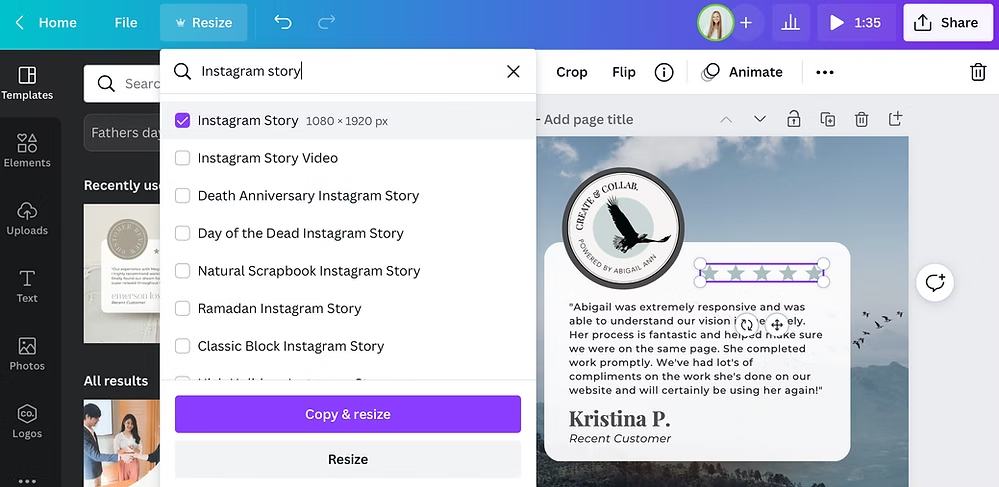This screenshot has width=999, height=487.
Task: Move page down with the down chevron
Action: [x=759, y=119]
